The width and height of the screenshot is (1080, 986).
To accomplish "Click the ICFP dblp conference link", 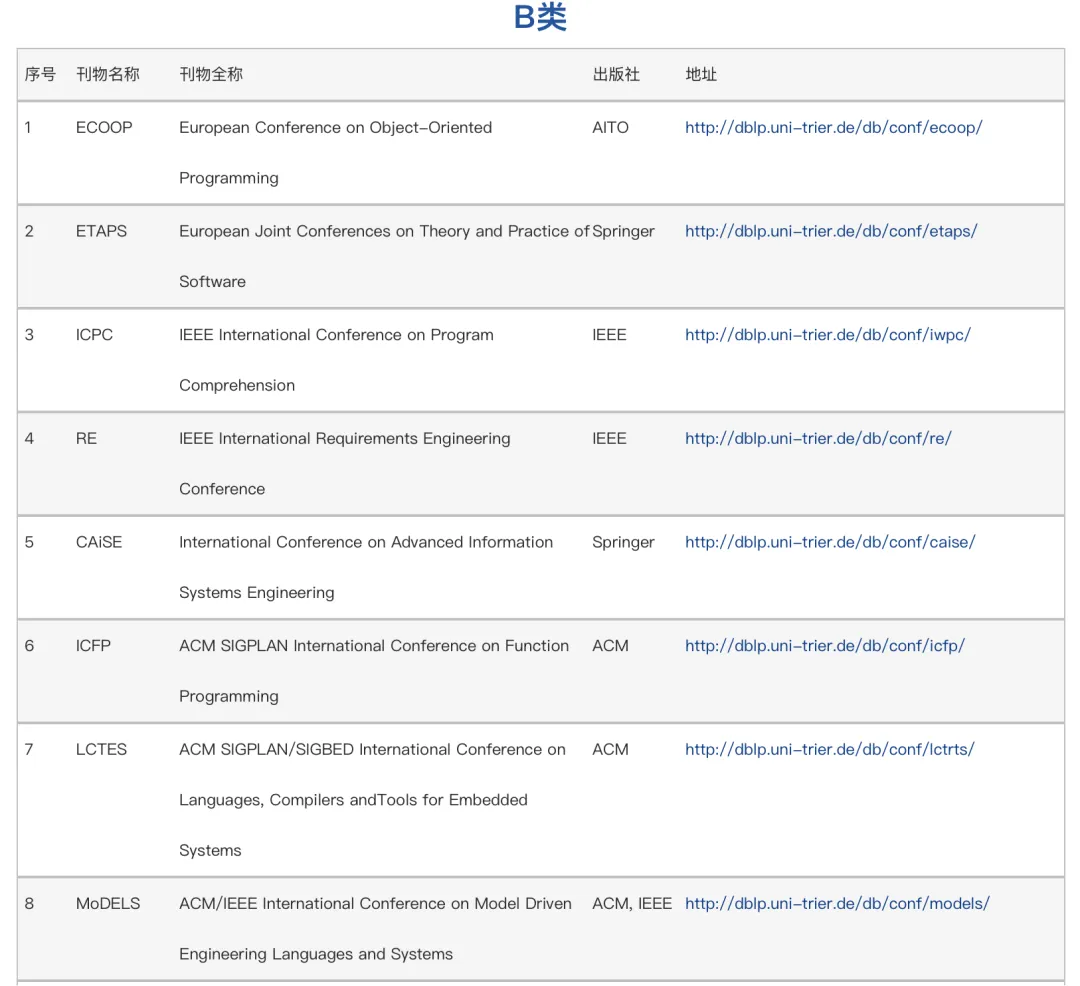I will tap(824, 646).
